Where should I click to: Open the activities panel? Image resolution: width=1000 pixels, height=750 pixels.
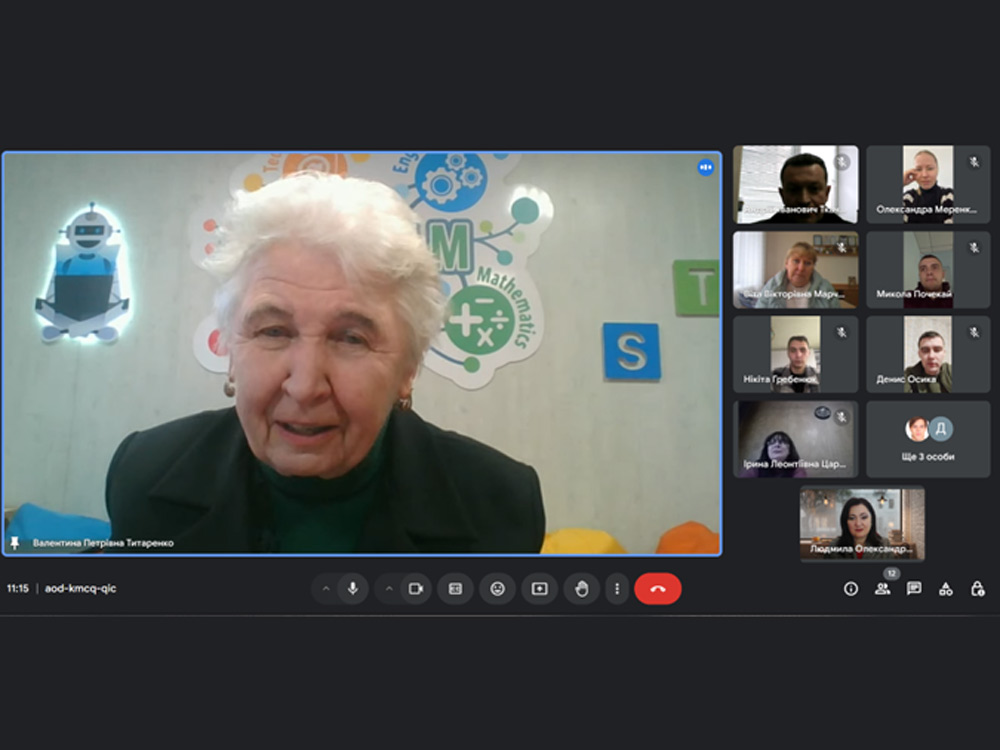tap(945, 589)
